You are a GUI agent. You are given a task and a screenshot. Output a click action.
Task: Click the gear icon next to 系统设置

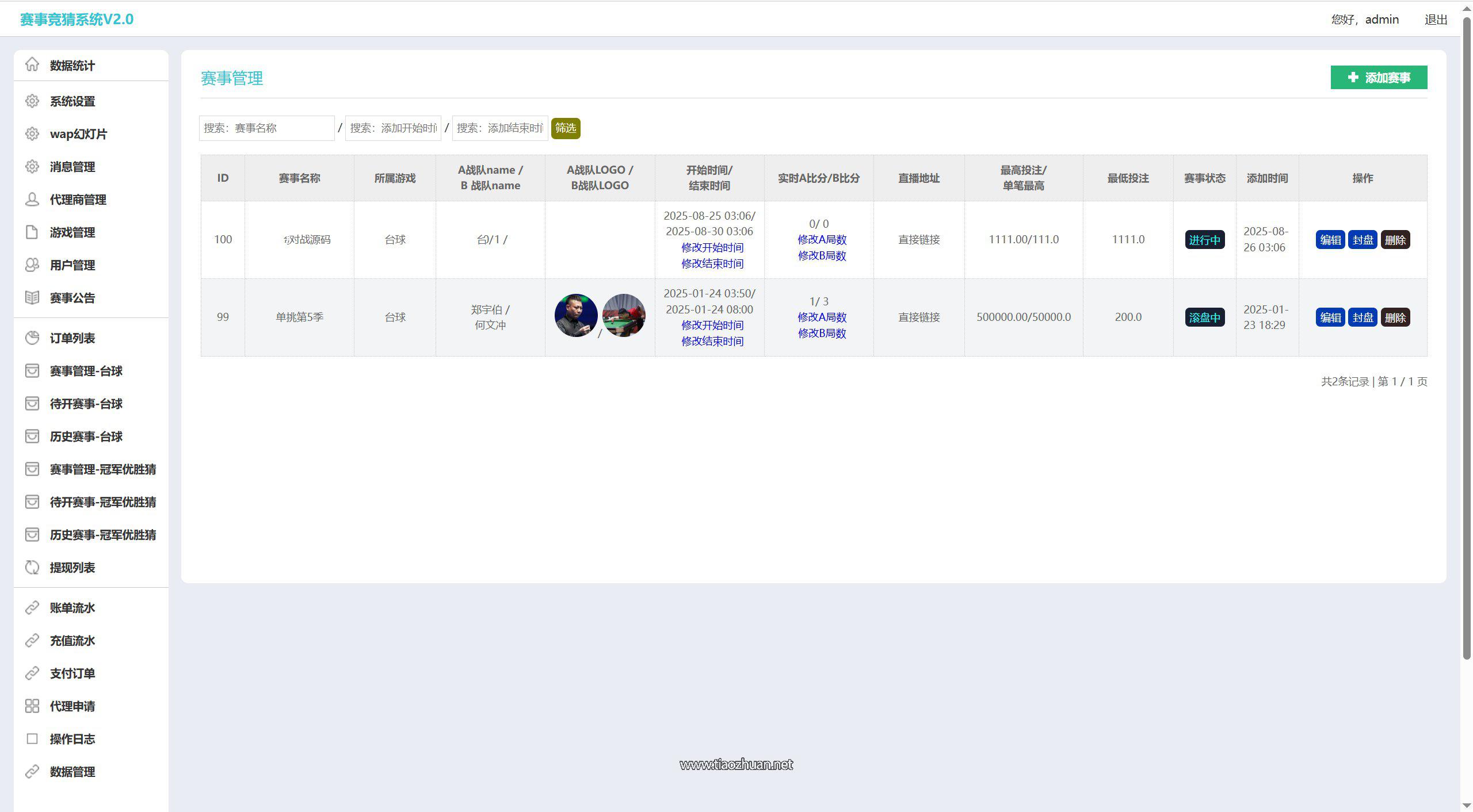click(32, 101)
